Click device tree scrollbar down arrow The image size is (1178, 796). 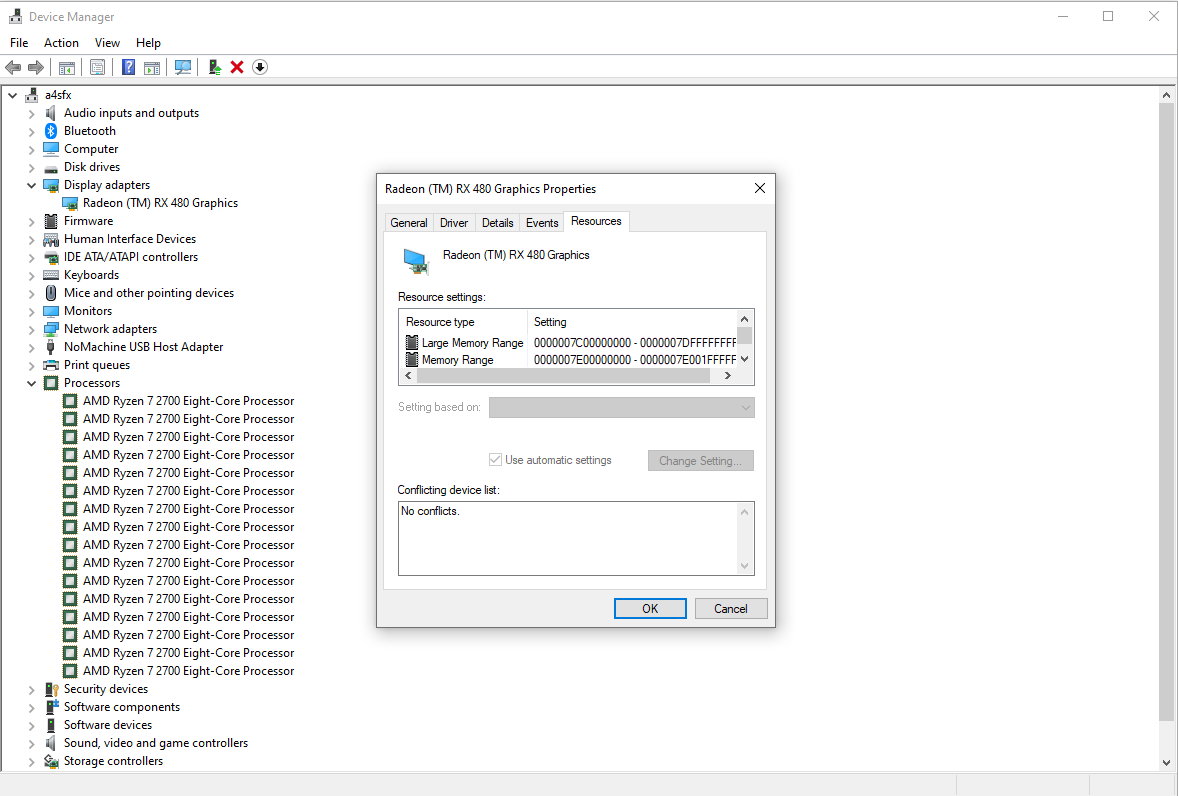[x=1166, y=763]
